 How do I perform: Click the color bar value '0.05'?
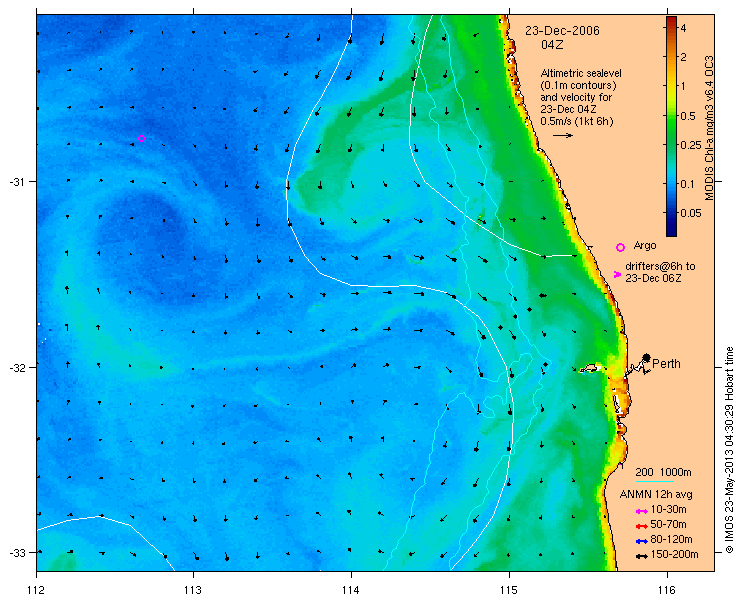tap(690, 213)
